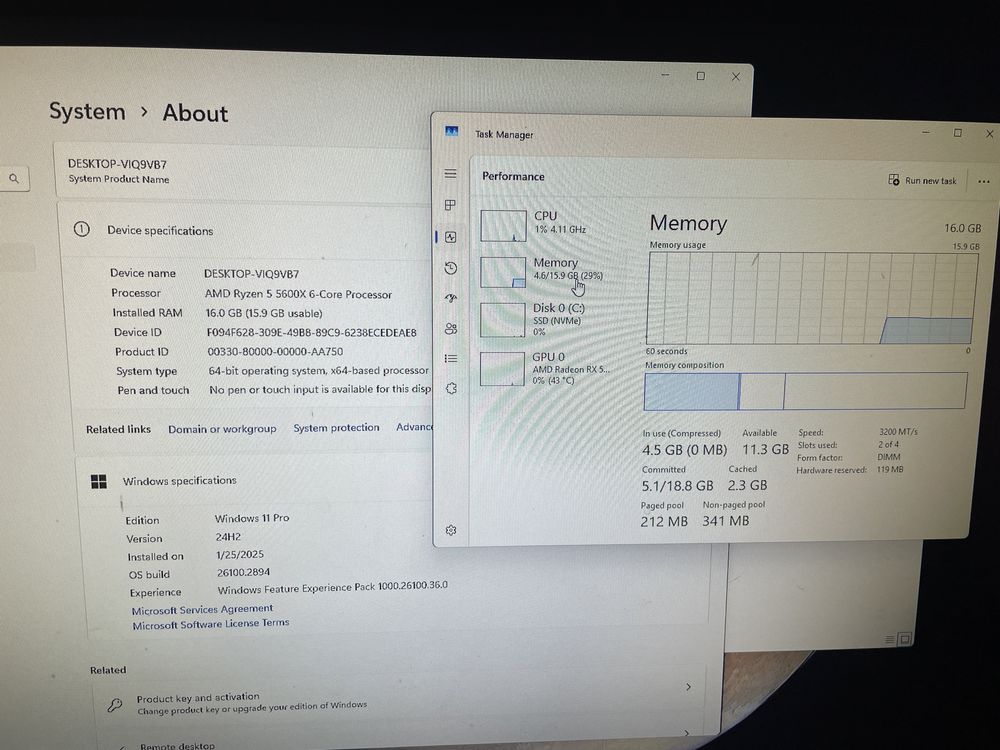Image resolution: width=1000 pixels, height=750 pixels.
Task: Click Device ID value F094F628-309E
Action: pos(311,332)
